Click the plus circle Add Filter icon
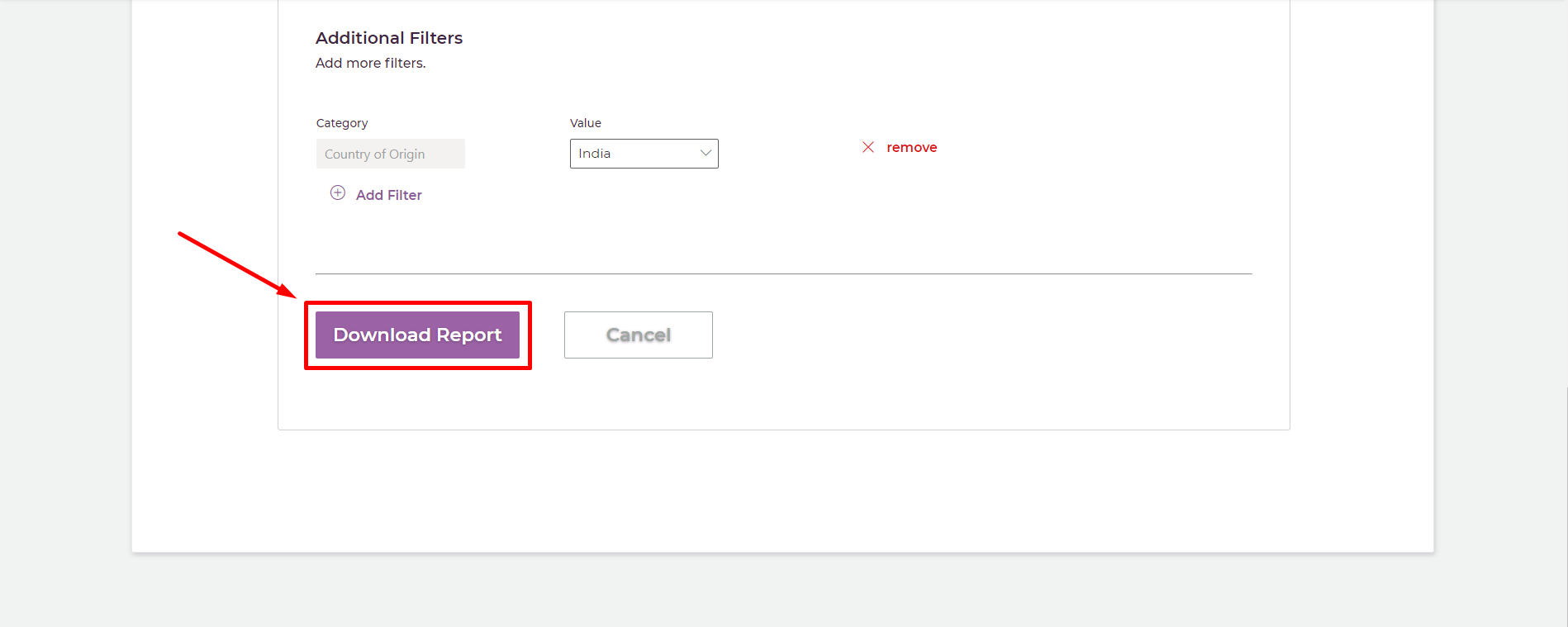 [x=338, y=193]
